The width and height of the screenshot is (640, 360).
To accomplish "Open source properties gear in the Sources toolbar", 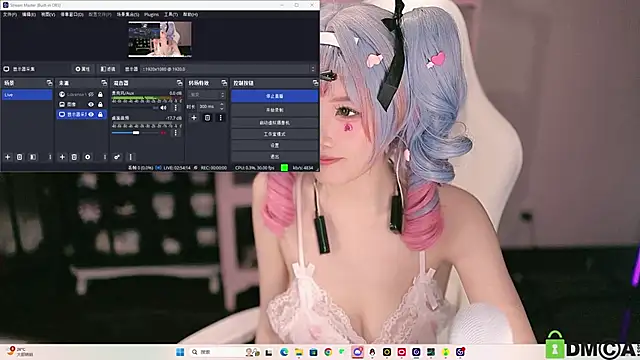I will pos(87,157).
